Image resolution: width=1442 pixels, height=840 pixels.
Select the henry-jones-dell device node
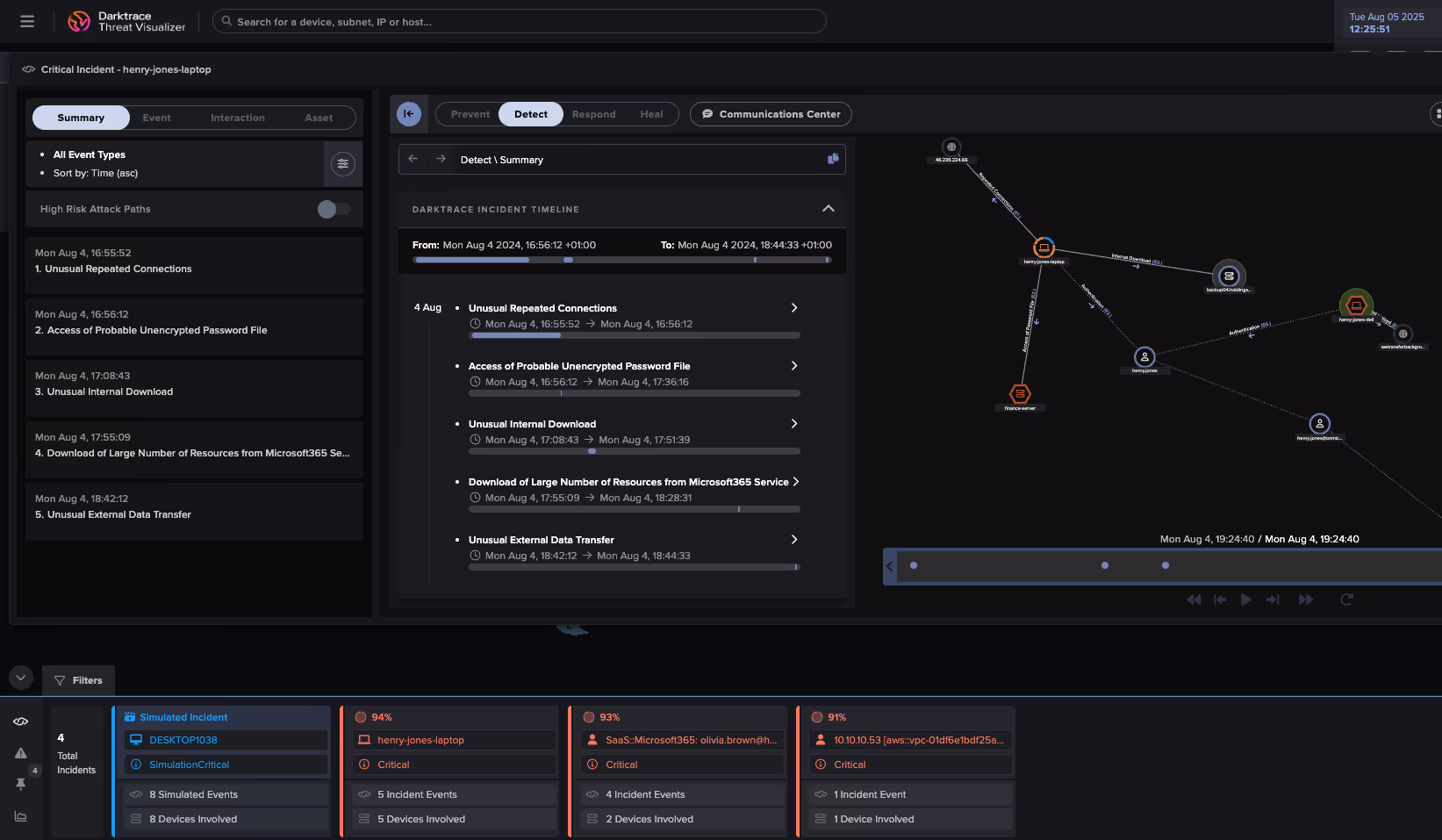[1356, 305]
